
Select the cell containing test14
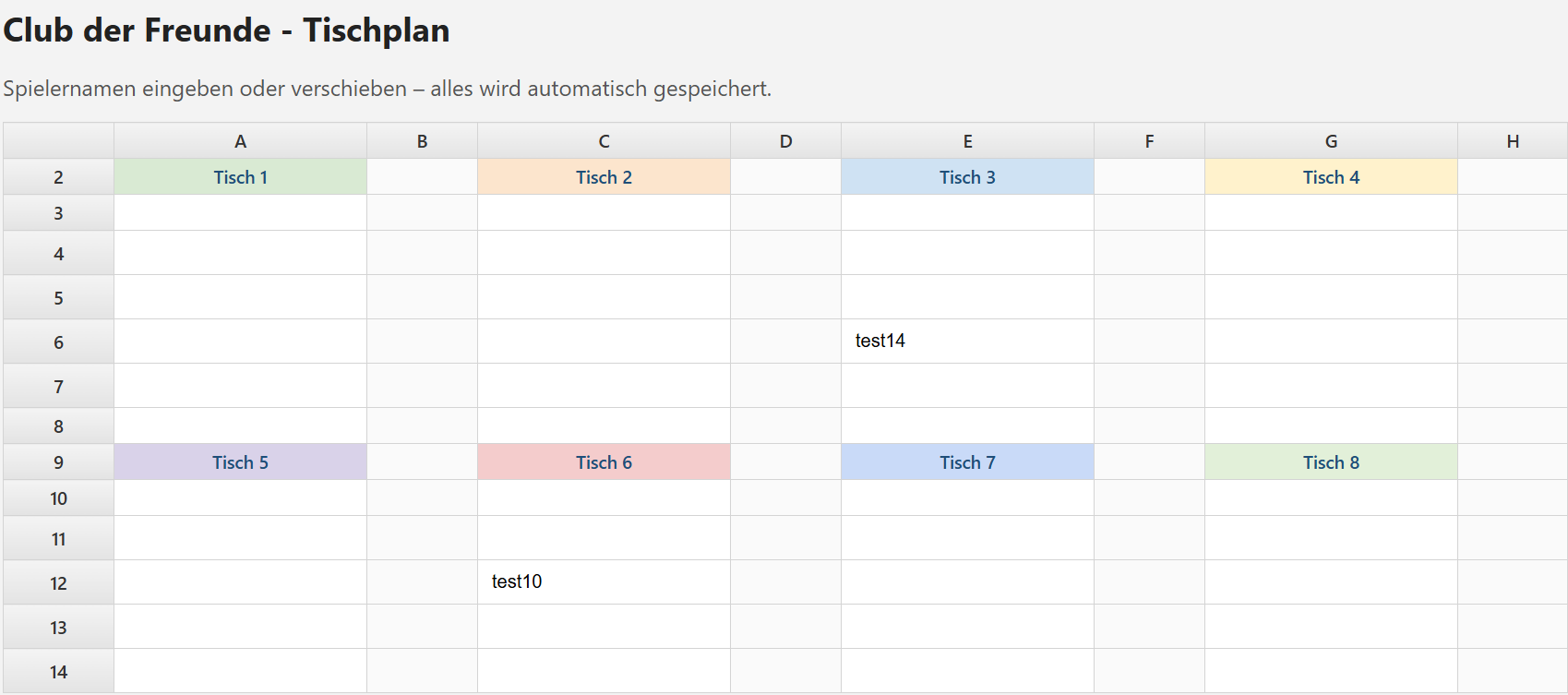(967, 341)
